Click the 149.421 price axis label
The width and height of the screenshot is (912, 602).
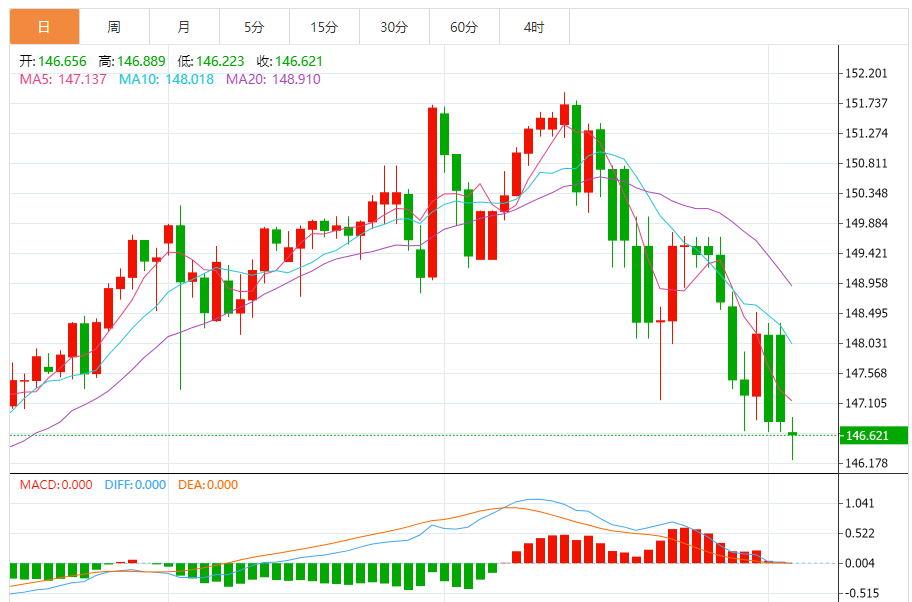click(x=867, y=253)
